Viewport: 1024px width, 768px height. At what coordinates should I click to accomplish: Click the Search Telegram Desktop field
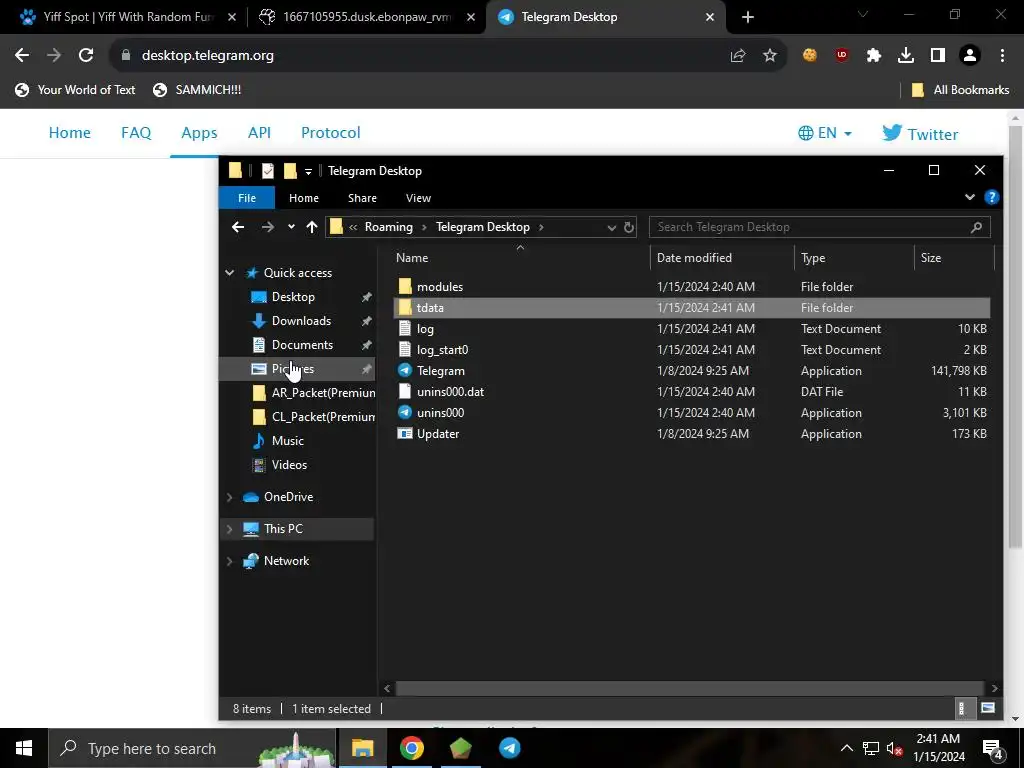[x=820, y=227]
